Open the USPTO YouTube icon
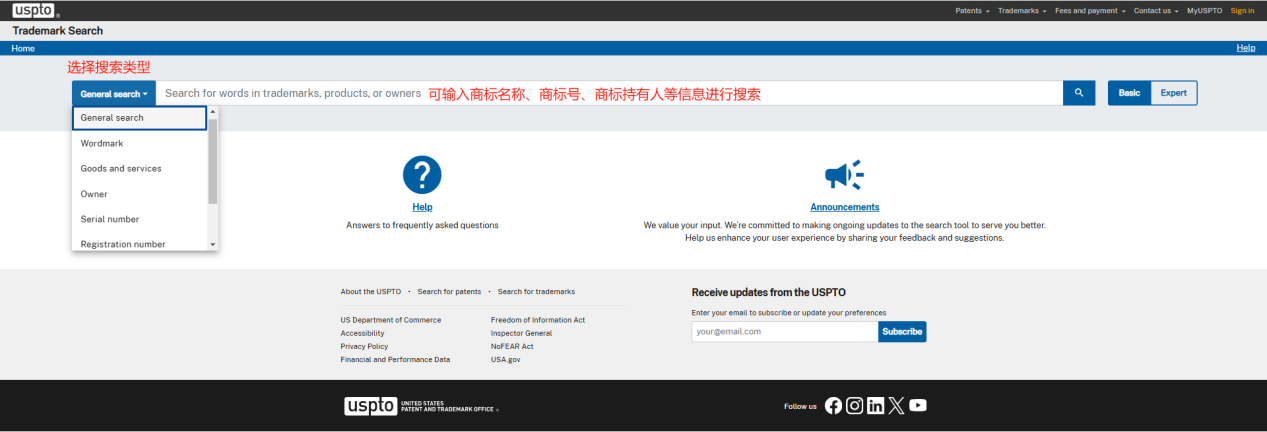The width and height of the screenshot is (1267, 432). 918,405
